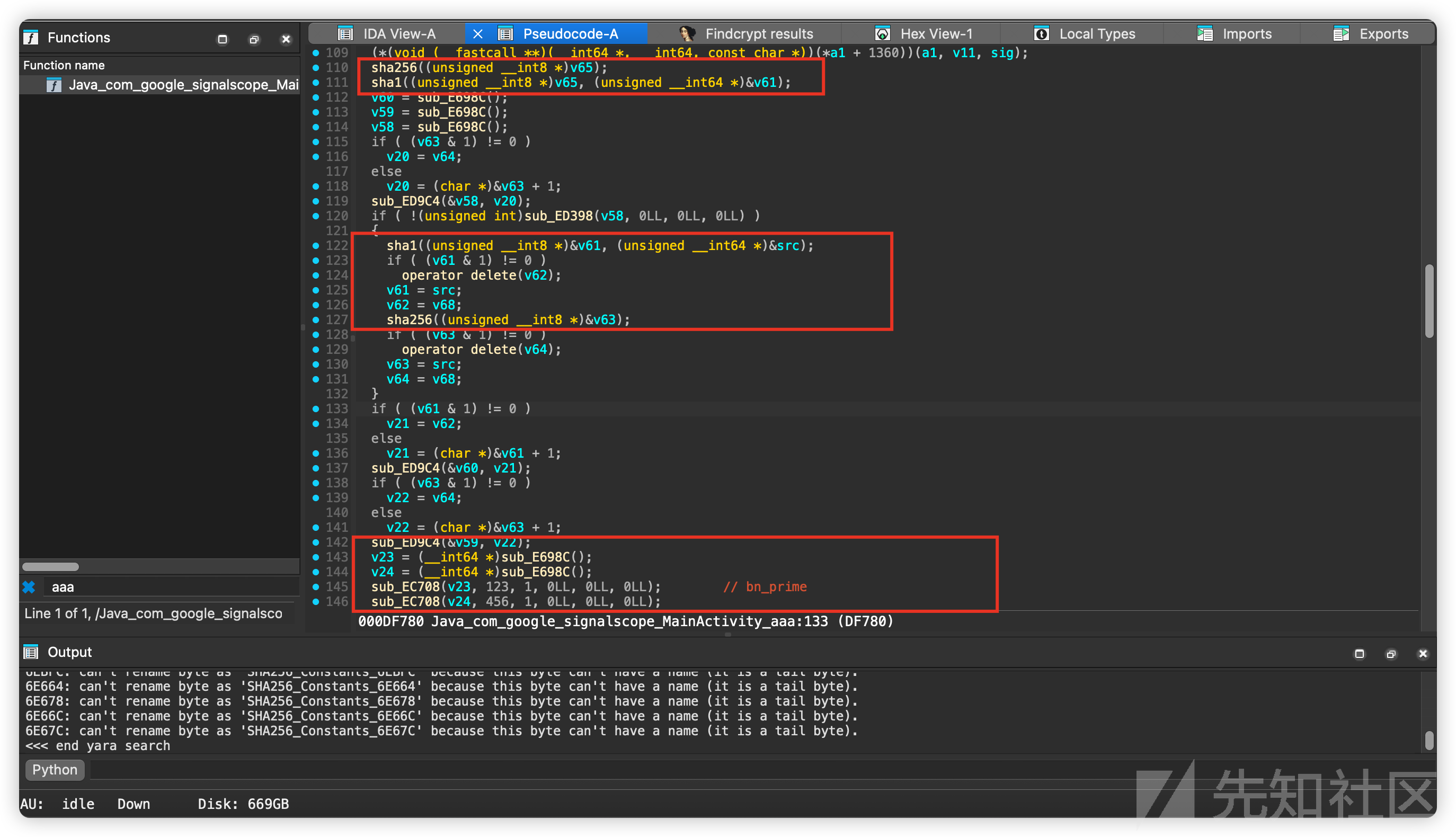
Task: Select Java_com_google_signalscope function entry
Action: tap(160, 85)
